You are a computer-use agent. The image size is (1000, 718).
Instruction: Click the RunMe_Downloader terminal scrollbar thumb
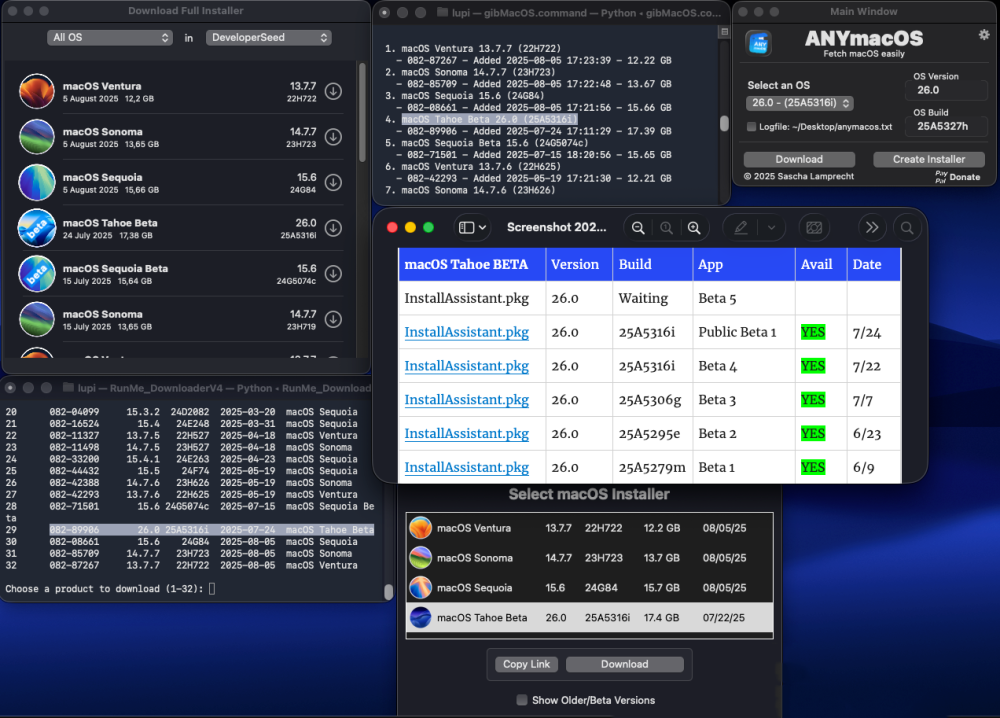(388, 592)
